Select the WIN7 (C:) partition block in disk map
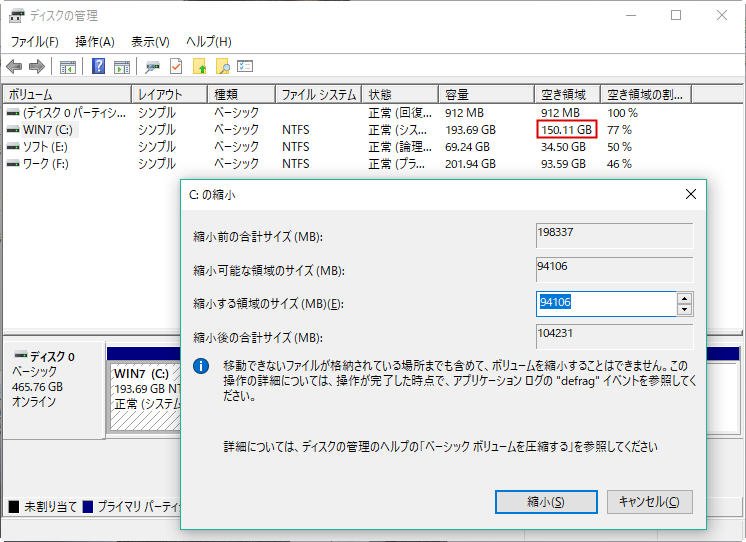This screenshot has width=746, height=542. tap(145, 396)
